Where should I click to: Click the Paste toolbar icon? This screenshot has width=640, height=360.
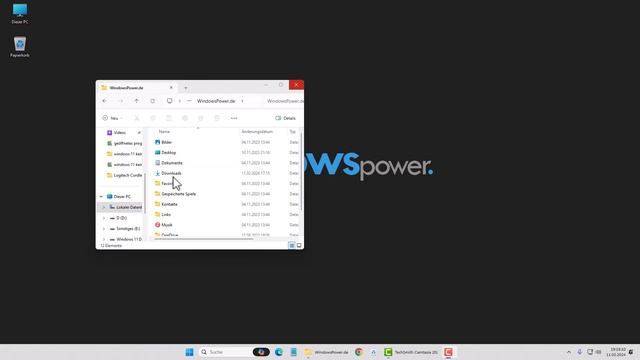(x=169, y=118)
